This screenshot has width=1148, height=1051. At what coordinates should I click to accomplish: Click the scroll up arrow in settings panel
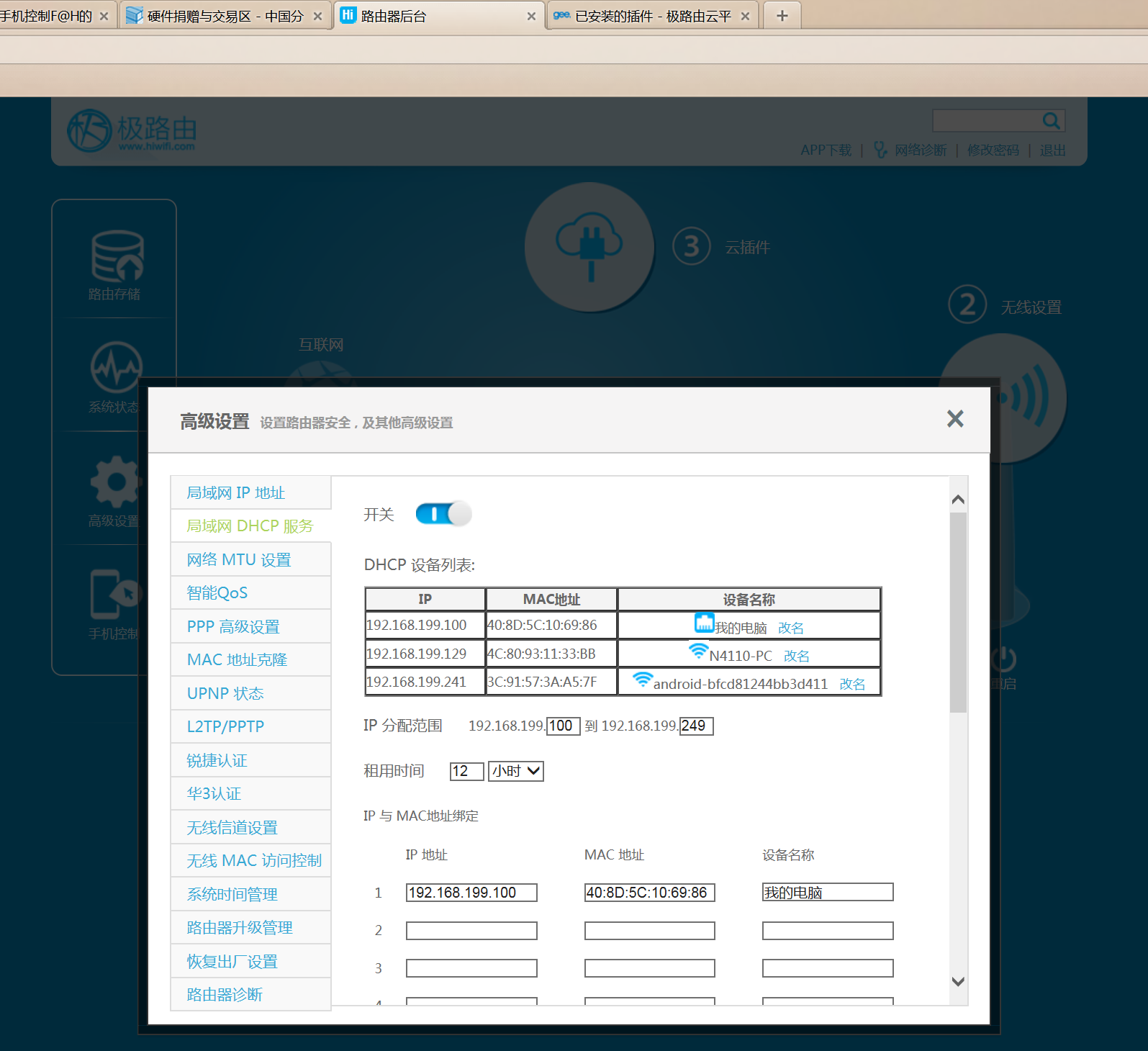(958, 499)
